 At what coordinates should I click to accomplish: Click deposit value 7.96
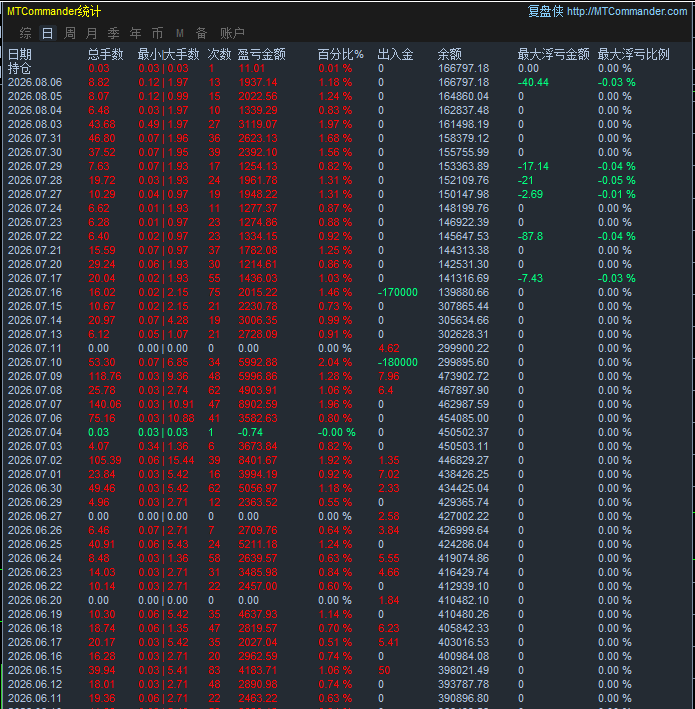click(x=389, y=377)
